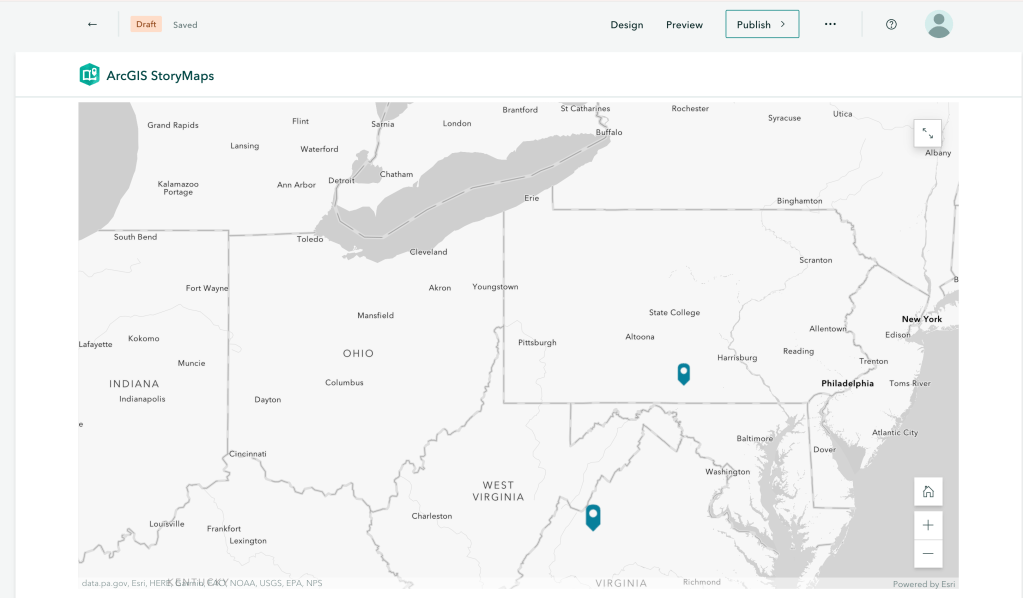Reset map to home extent
The height and width of the screenshot is (598, 1023).
click(x=928, y=491)
